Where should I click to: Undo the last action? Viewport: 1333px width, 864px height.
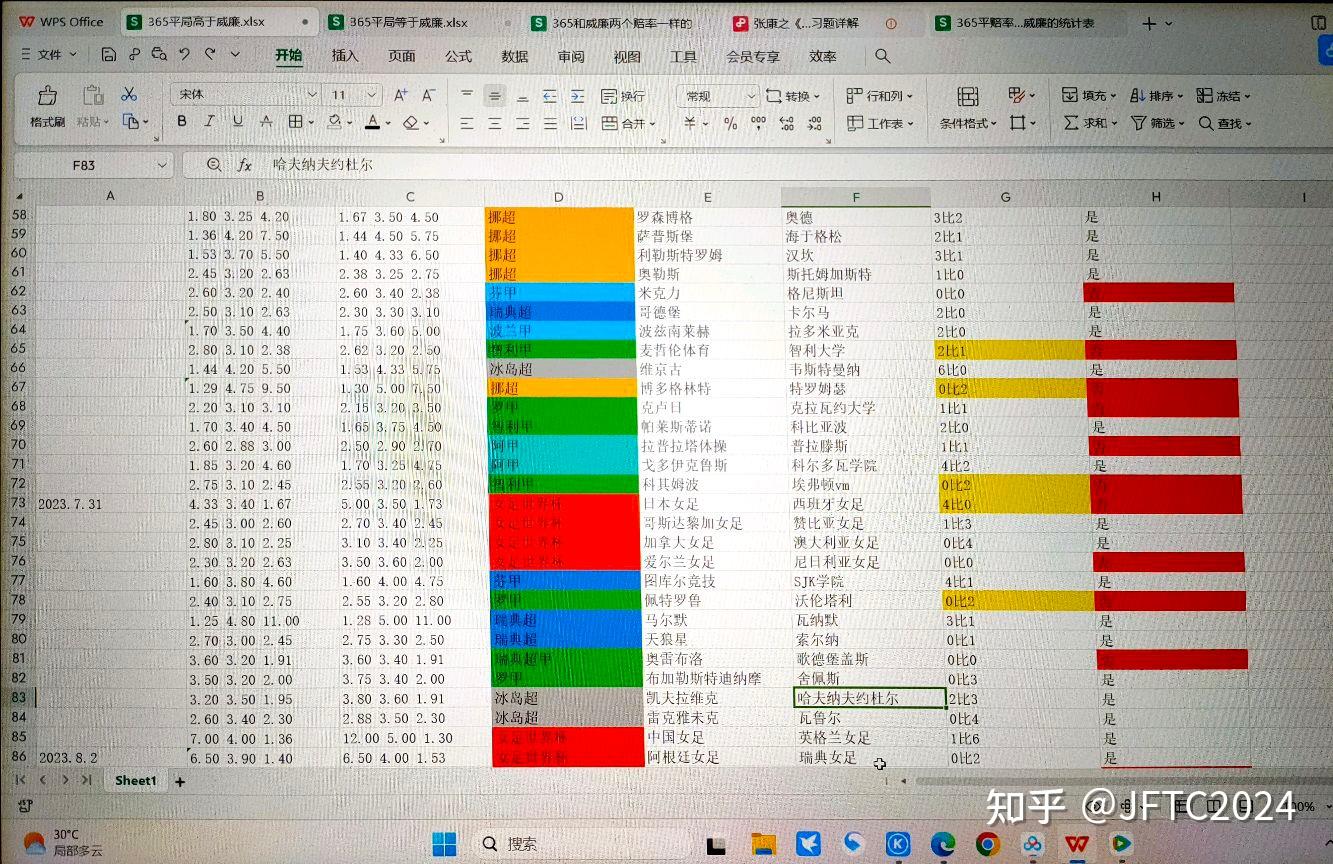click(184, 56)
